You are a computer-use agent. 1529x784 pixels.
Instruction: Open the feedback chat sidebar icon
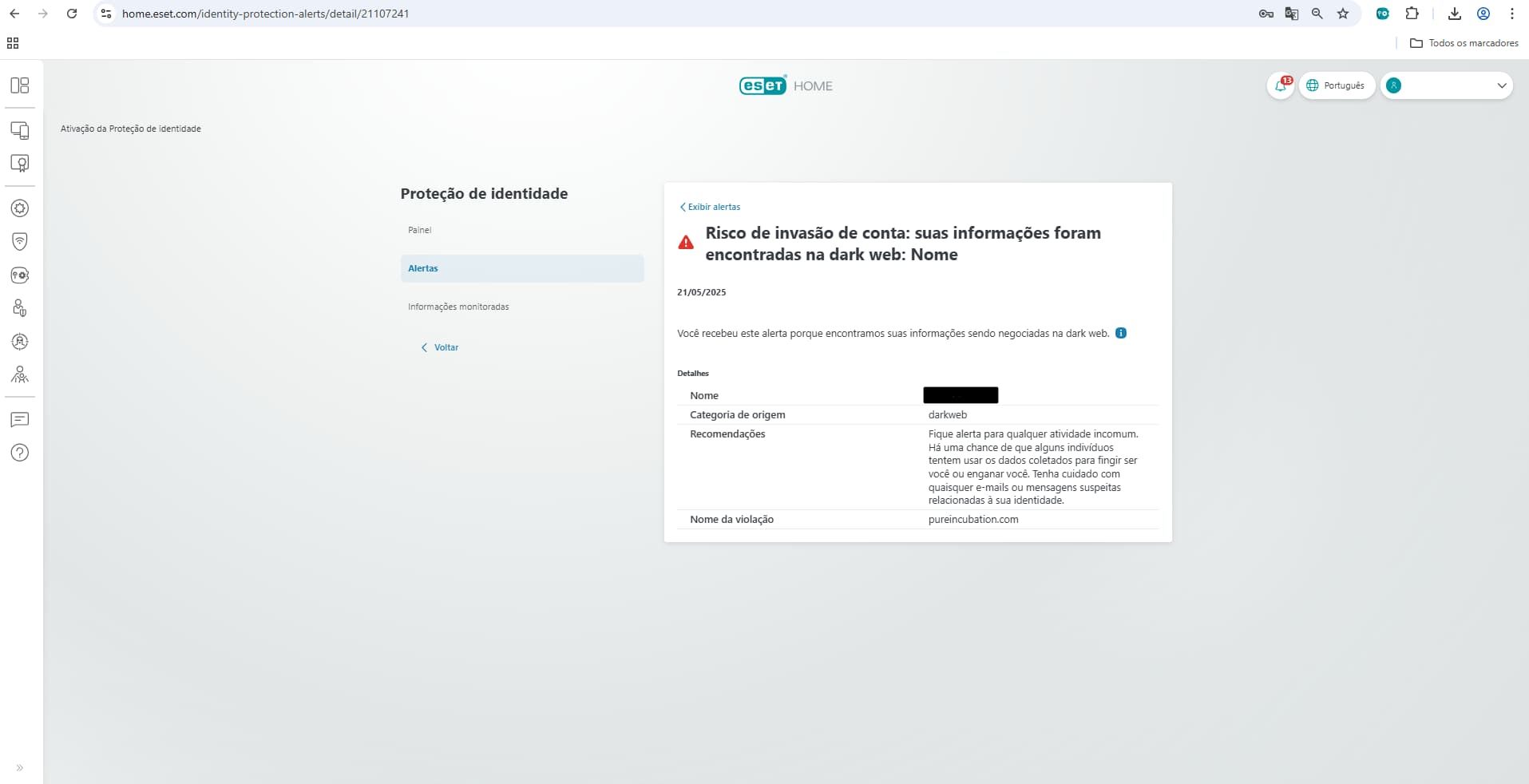coord(20,420)
